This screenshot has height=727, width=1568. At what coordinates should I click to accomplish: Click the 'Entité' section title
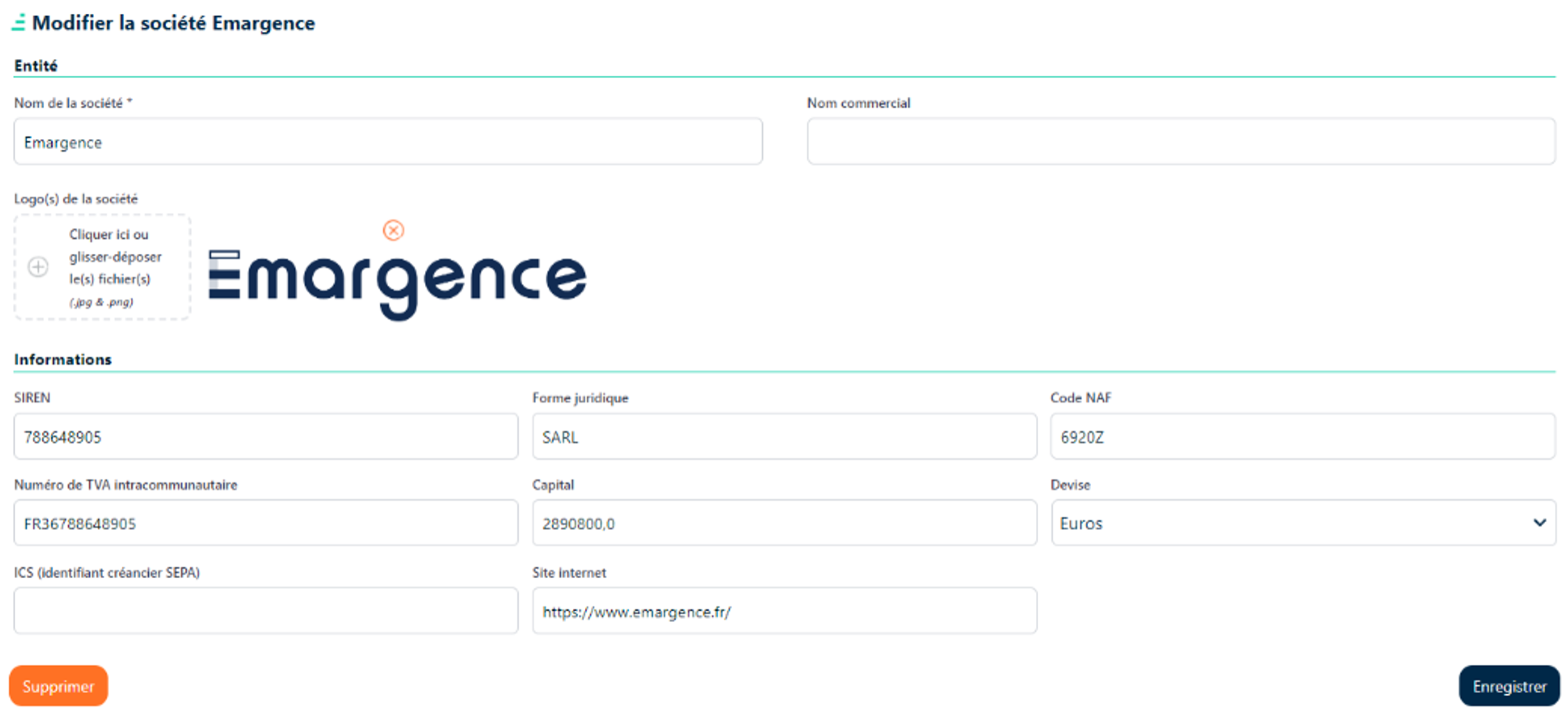click(35, 65)
